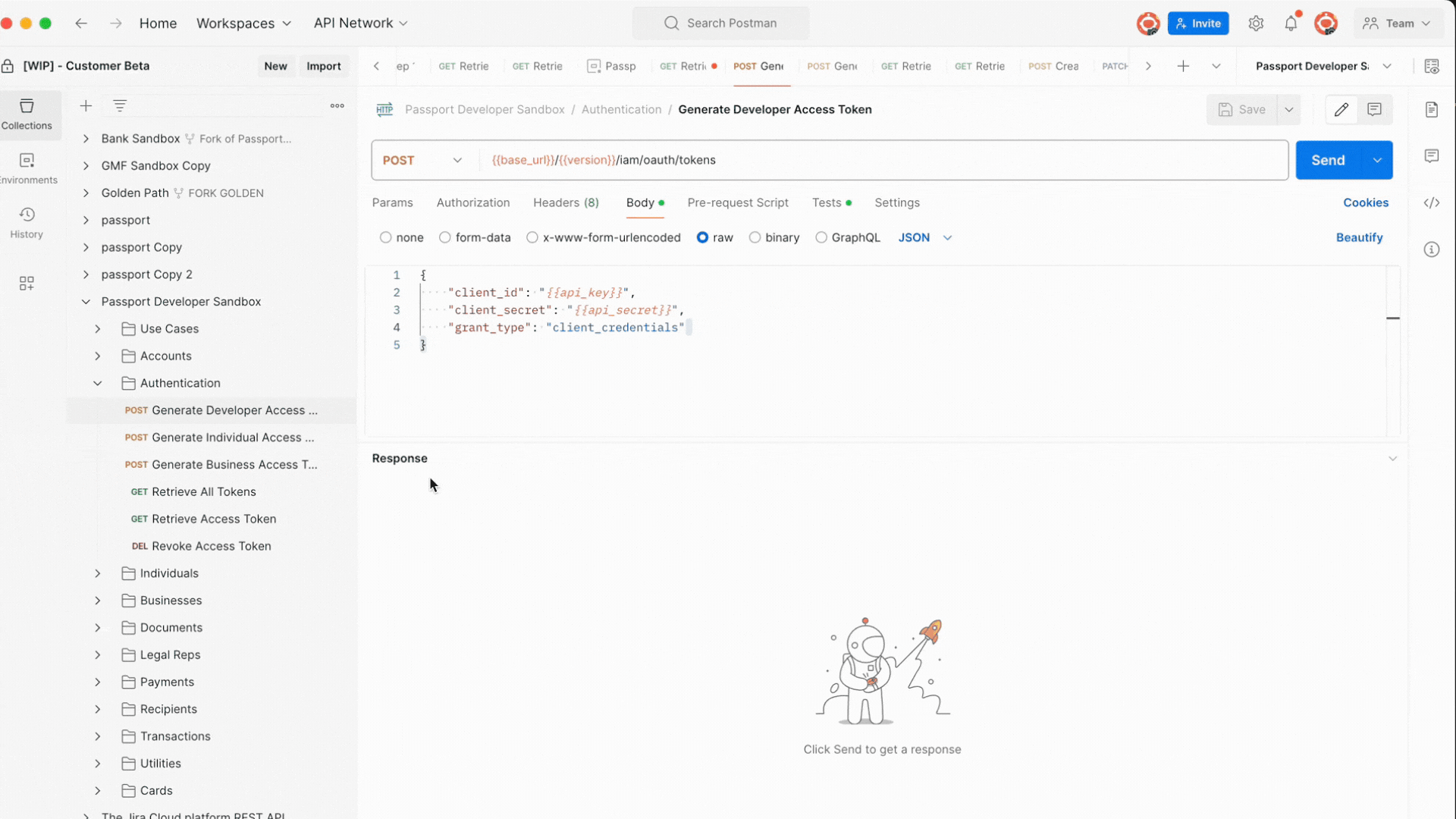Click the Beautify link
This screenshot has width=1456, height=819.
click(1360, 237)
